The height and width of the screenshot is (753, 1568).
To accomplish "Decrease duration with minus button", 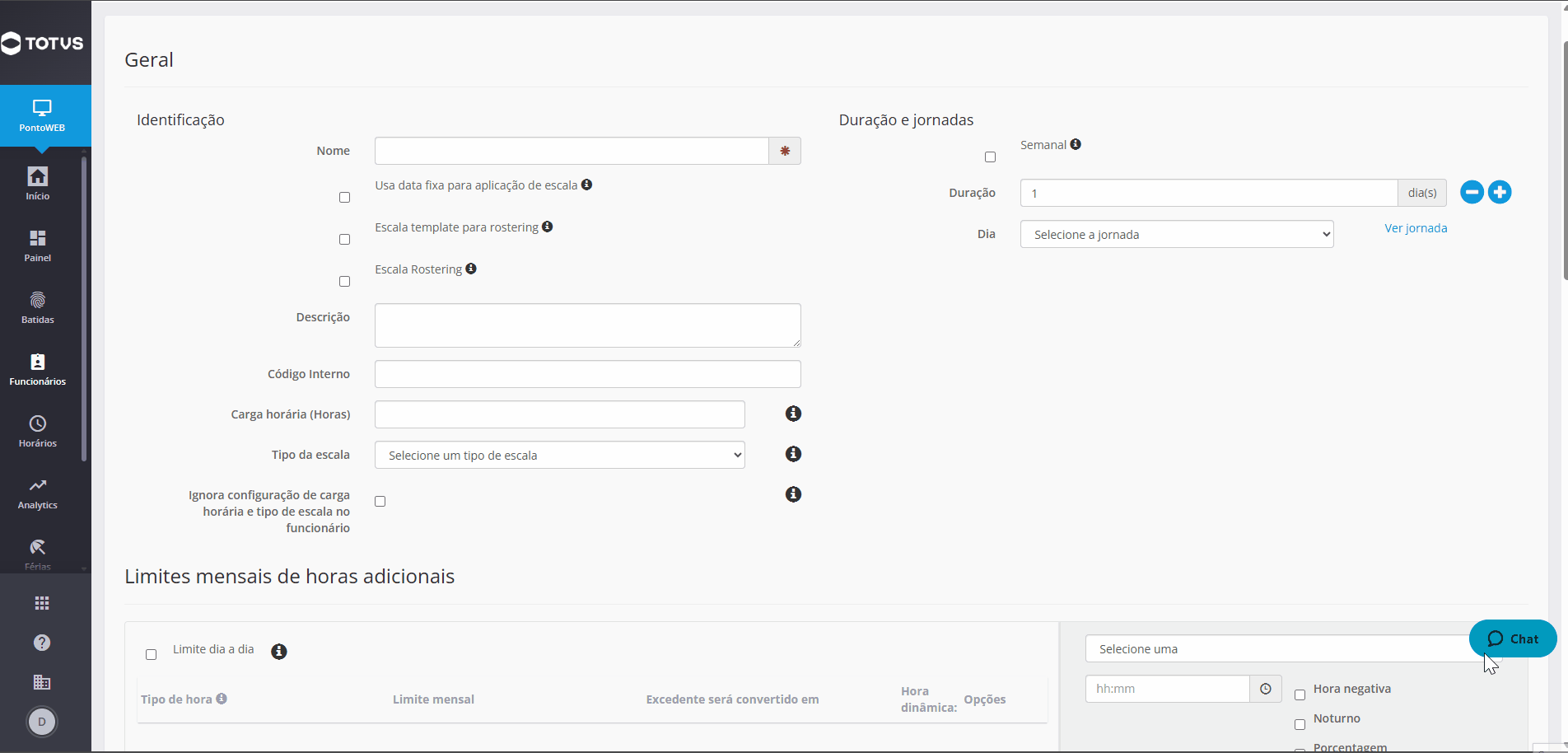I will 1472,192.
